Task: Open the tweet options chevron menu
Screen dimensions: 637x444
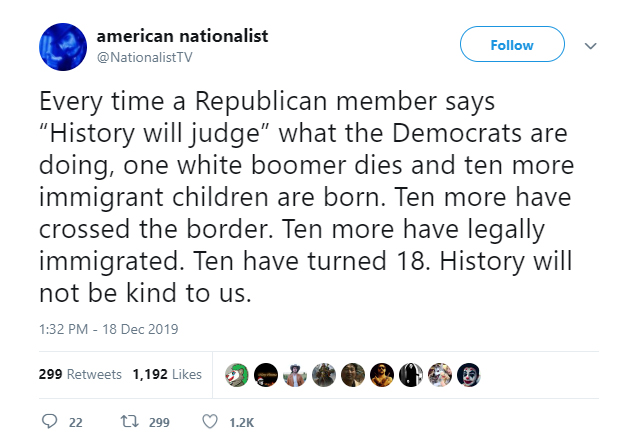Action: click(x=589, y=45)
